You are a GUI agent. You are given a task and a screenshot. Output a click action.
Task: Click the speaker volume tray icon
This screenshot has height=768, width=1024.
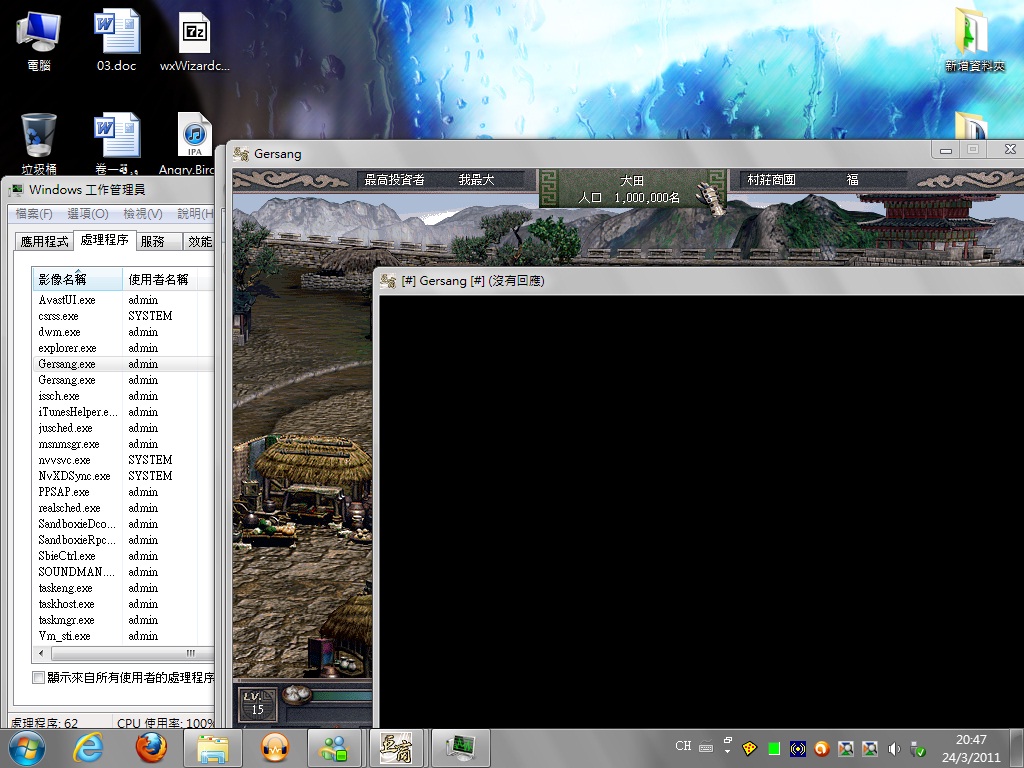(x=894, y=748)
